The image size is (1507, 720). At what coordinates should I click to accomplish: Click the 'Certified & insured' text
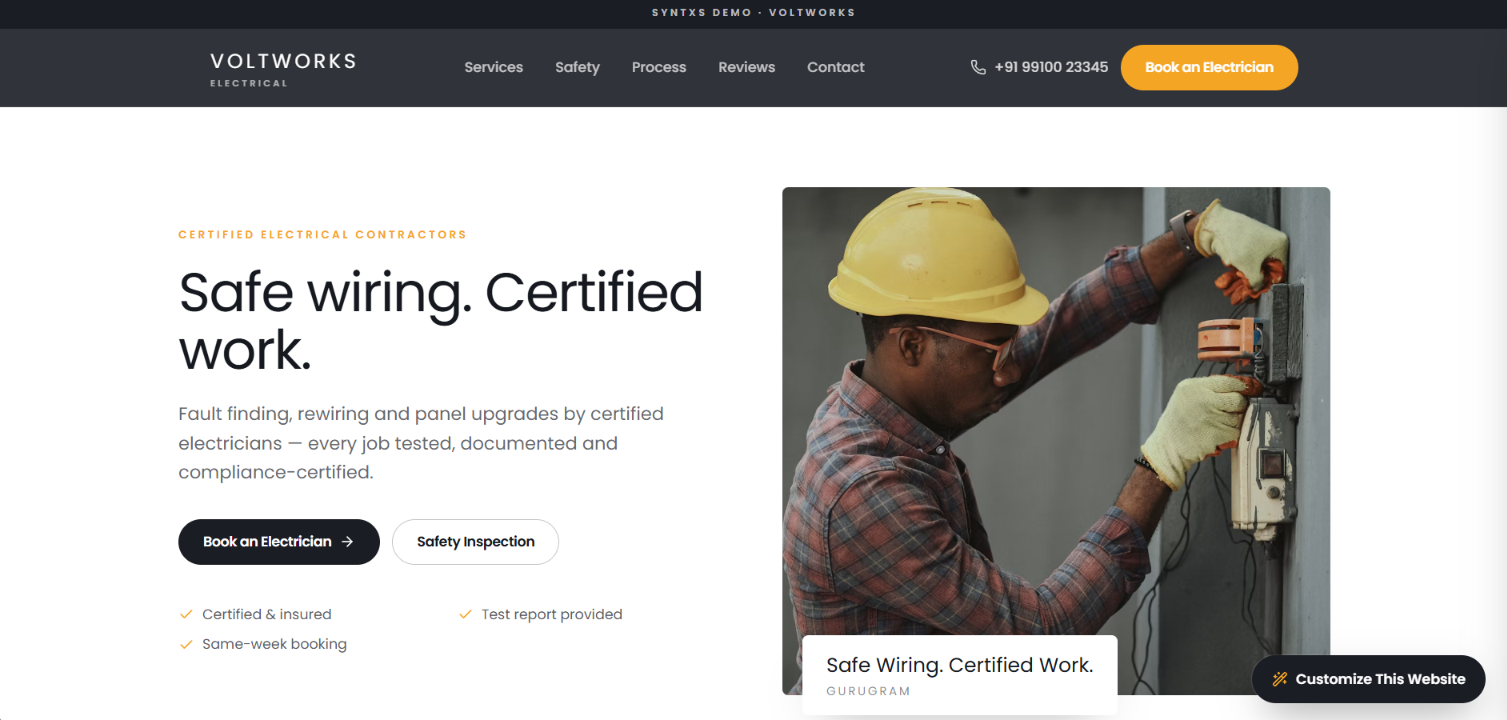click(x=267, y=614)
